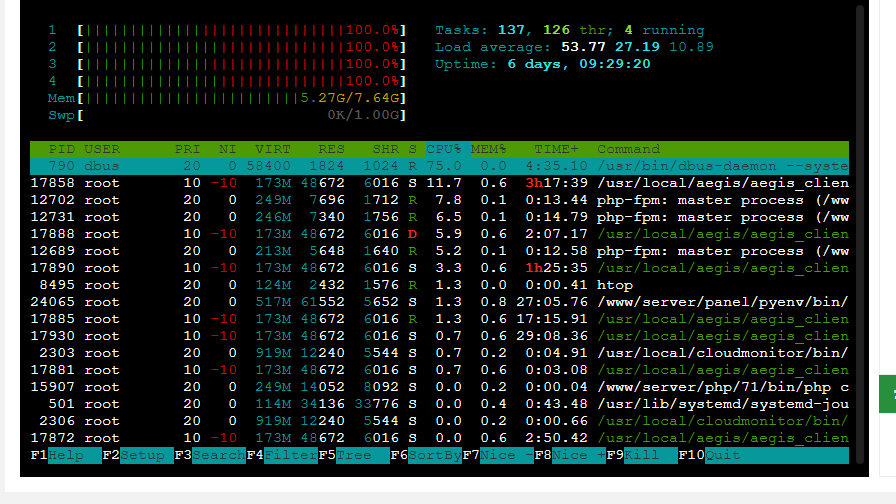Screen dimensions: 896x504
Task: Click the terminal's vertical scrollbar
Action: point(860,234)
